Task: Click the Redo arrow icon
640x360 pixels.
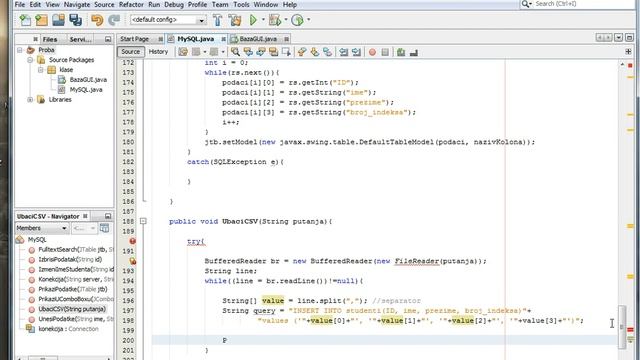Action: click(x=114, y=20)
